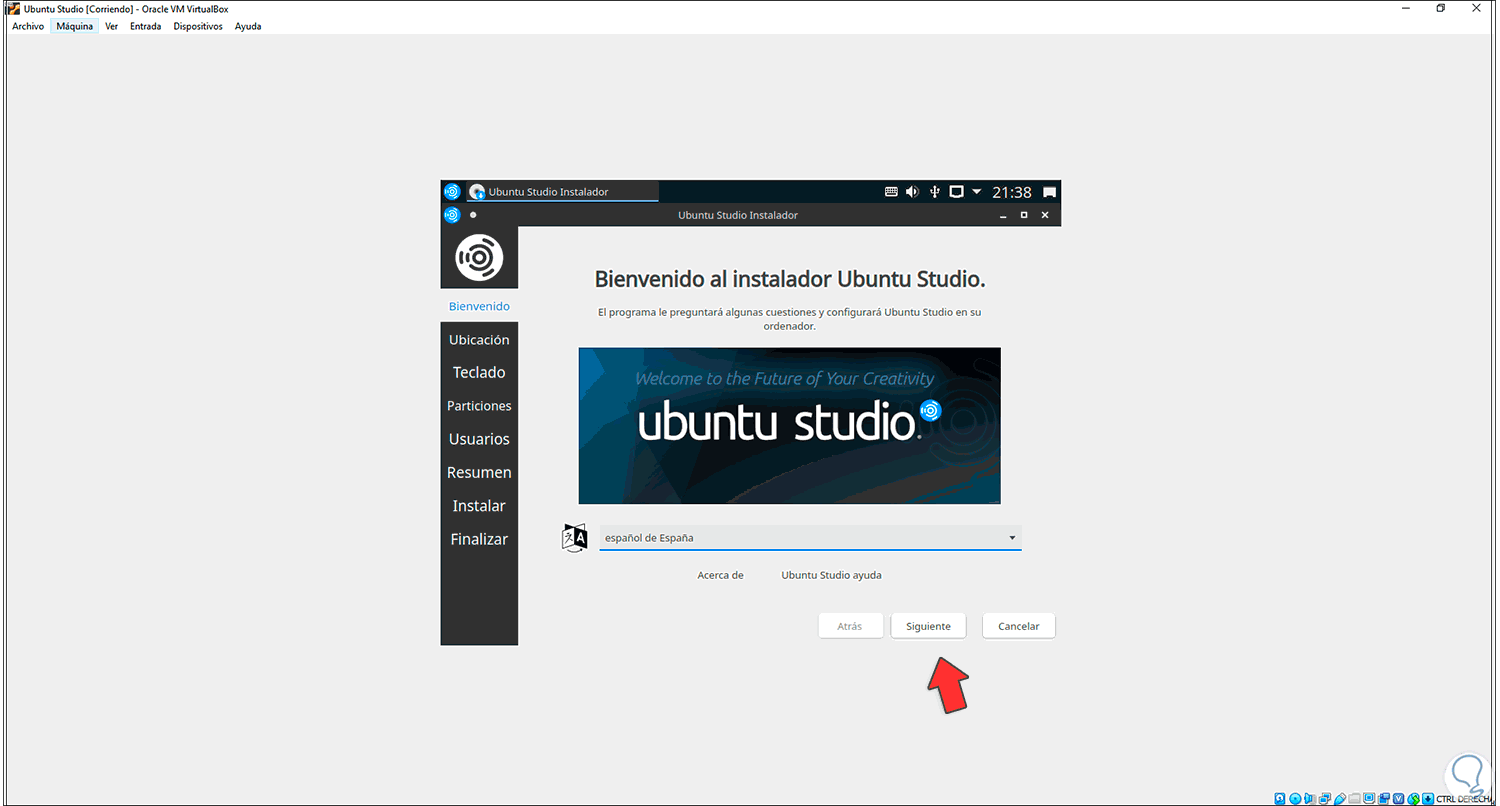Open the installer window menu icon in the title bar
1500x806 pixels.
(452, 215)
